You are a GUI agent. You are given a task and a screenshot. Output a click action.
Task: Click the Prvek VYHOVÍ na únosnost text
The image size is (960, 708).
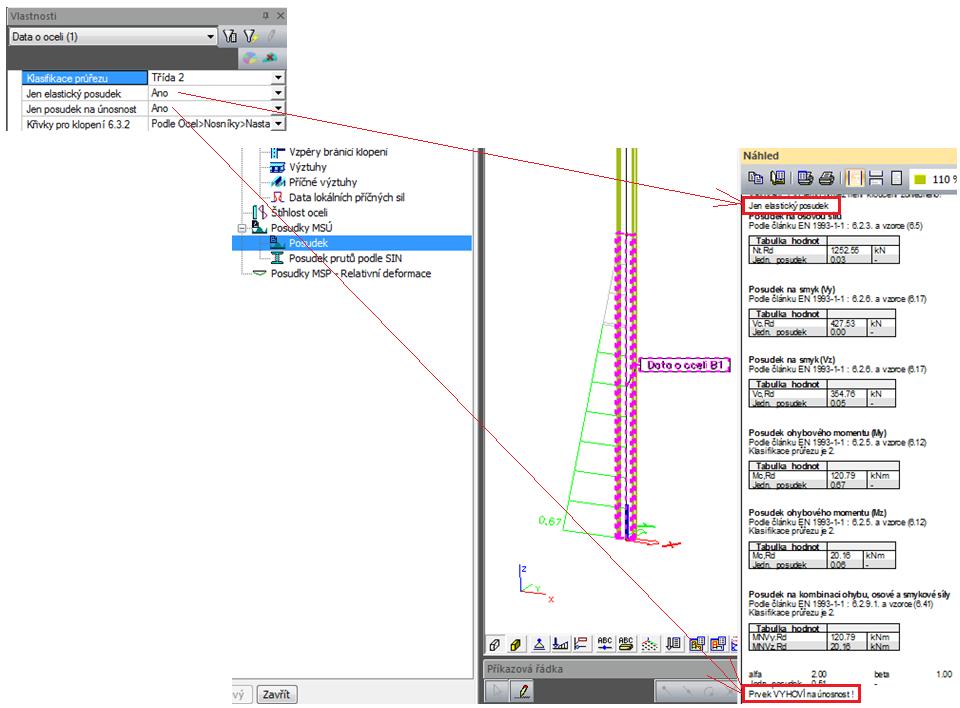point(800,694)
